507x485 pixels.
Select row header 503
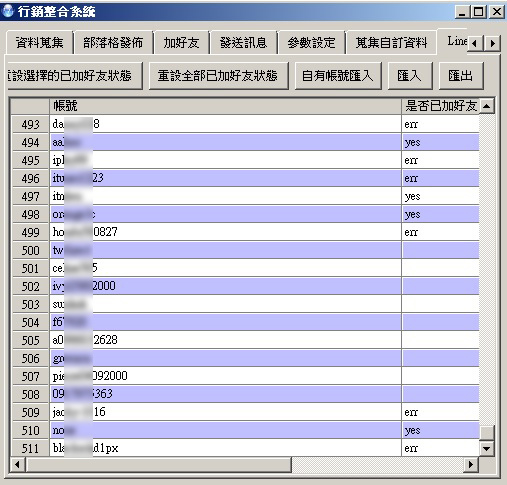pos(30,304)
